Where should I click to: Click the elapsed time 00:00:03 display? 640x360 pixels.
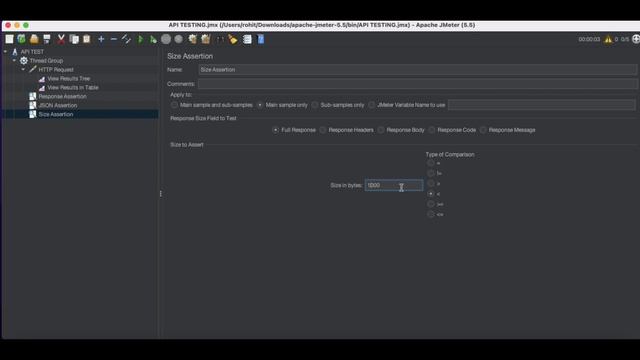[x=589, y=39]
